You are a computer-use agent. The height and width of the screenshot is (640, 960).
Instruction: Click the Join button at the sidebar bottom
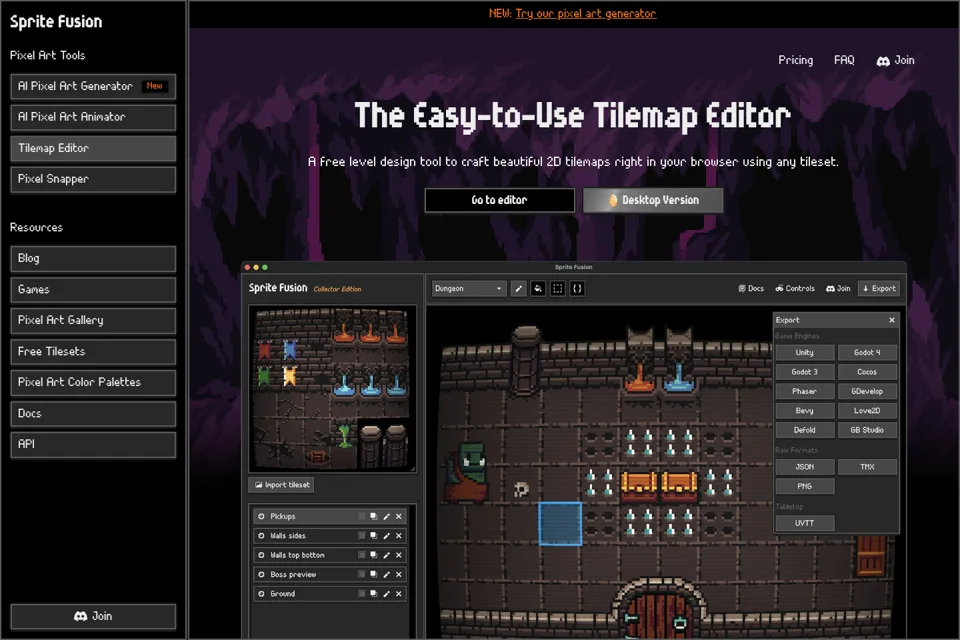point(93,616)
